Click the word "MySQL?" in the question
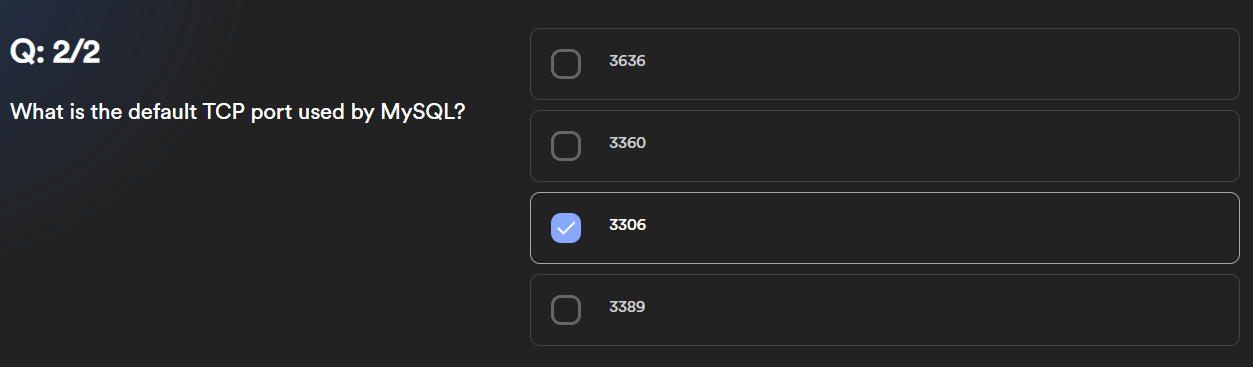This screenshot has width=1253, height=367. 422,112
